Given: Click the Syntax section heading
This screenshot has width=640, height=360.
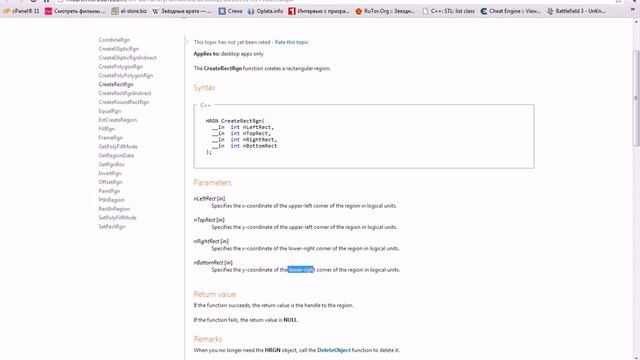Looking at the screenshot, I should point(204,88).
